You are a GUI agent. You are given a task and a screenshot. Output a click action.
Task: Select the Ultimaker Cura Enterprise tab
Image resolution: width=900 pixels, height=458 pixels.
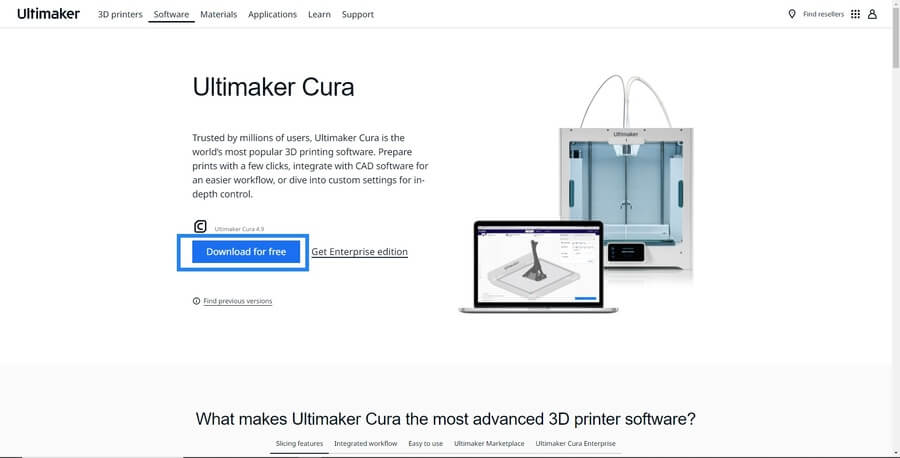tap(575, 444)
